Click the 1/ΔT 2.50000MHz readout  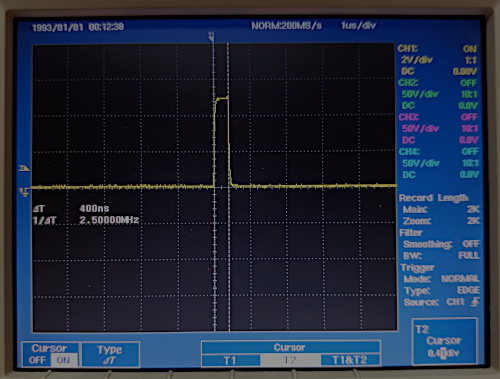(86, 220)
